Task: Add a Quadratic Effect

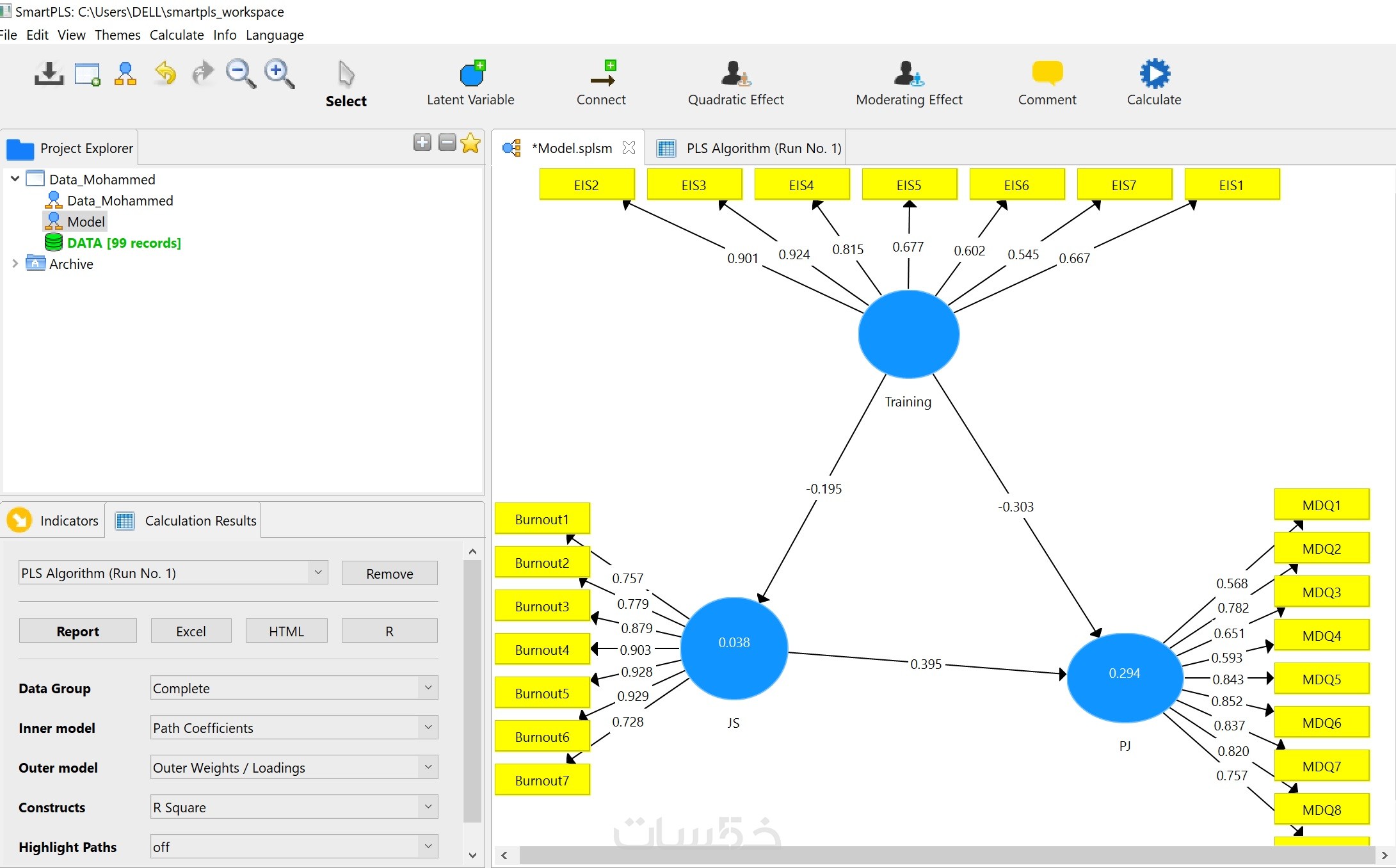Action: [x=735, y=84]
